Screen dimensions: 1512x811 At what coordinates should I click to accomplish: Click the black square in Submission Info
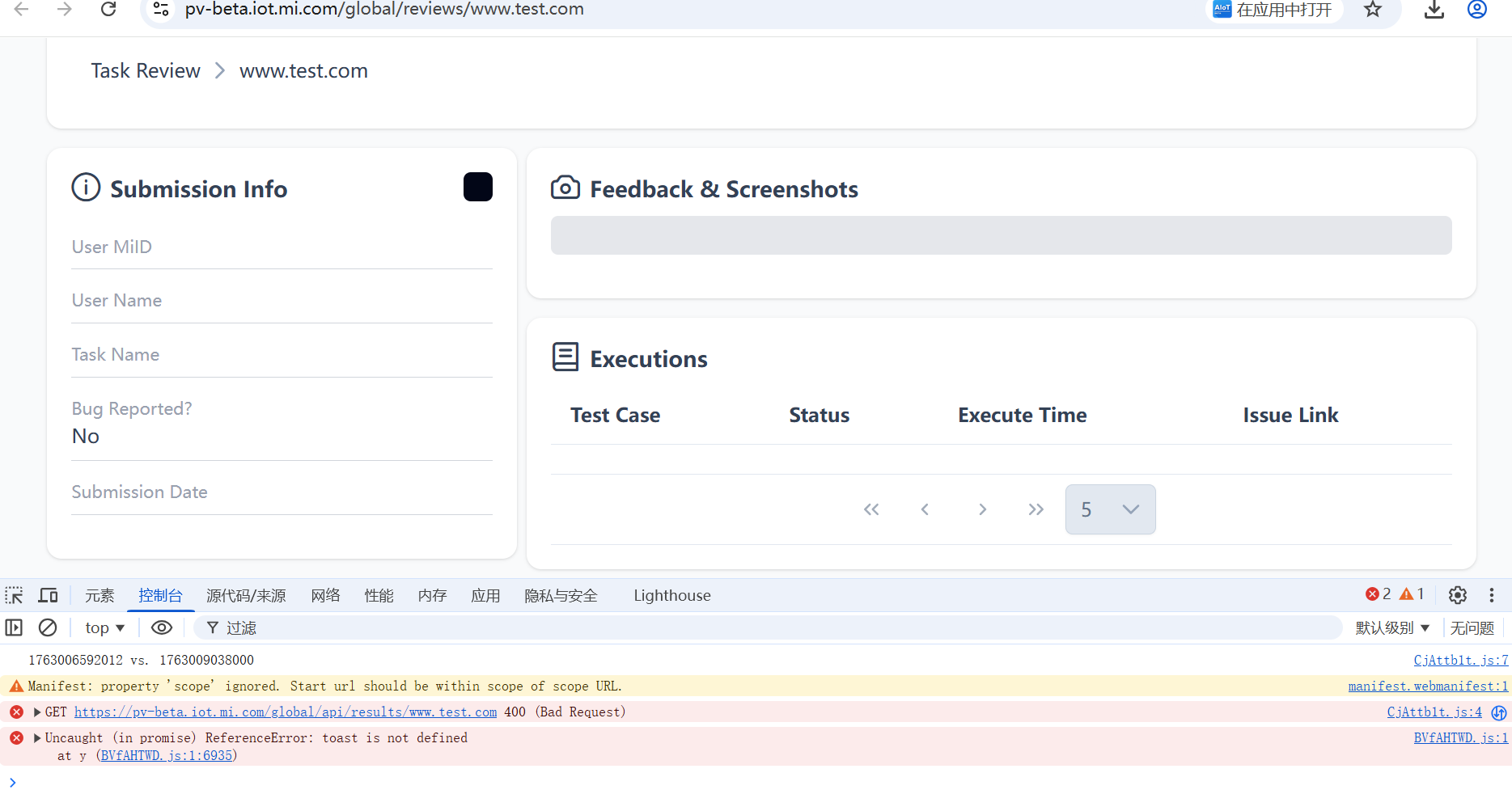click(x=477, y=187)
